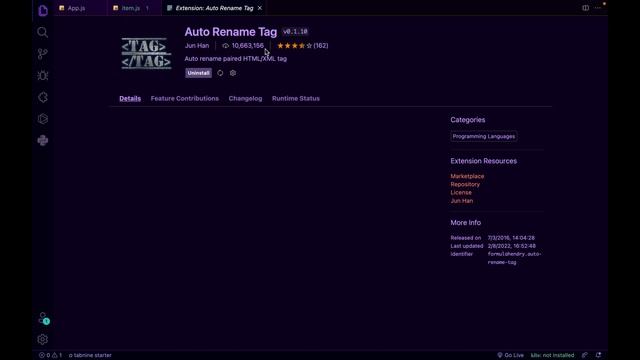Click the tabnine starter status item
Screen dimensions: 640x360
tap(90, 355)
